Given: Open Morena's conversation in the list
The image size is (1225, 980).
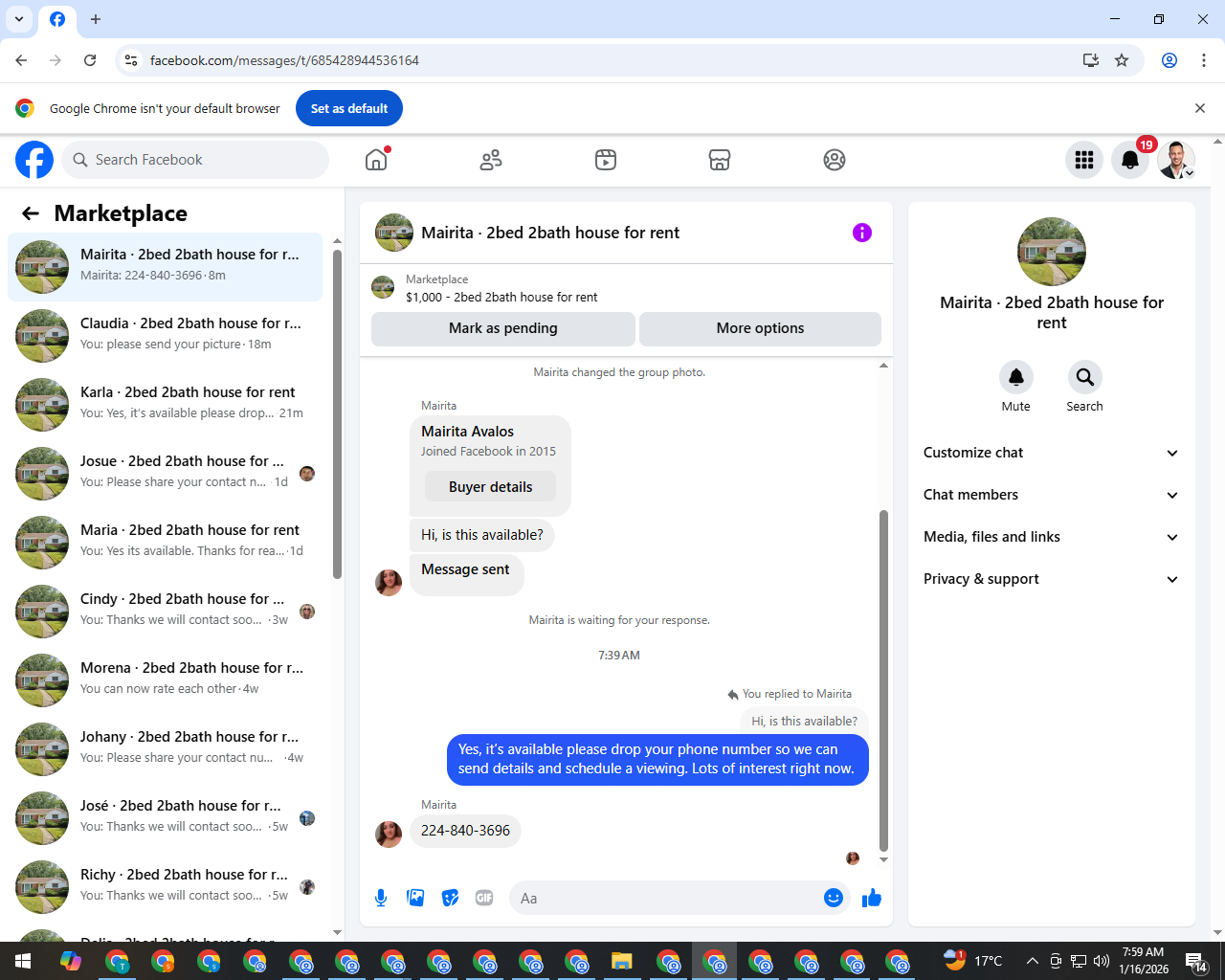Looking at the screenshot, I should coord(165,679).
